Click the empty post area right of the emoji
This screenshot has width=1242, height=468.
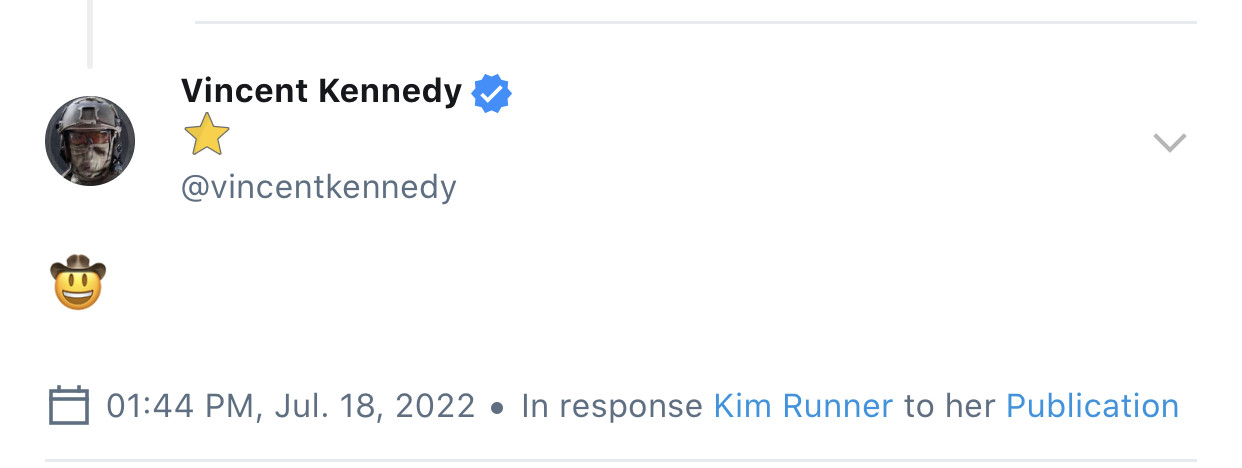coord(600,283)
